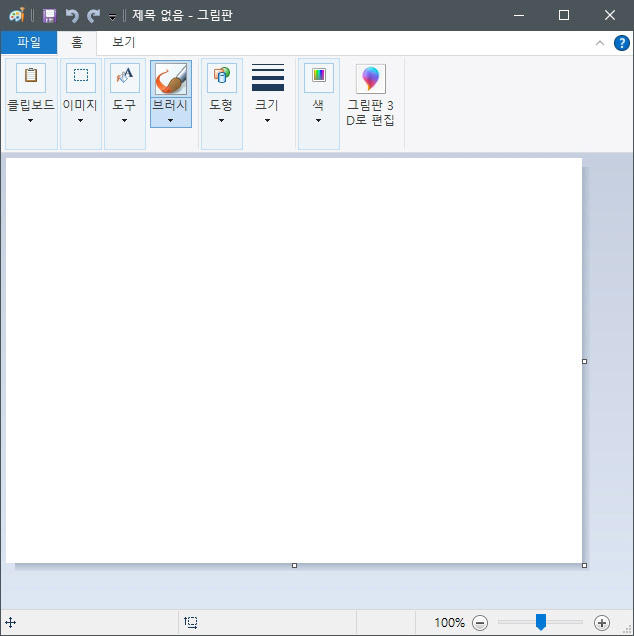Image resolution: width=634 pixels, height=636 pixels.
Task: Open the 파일 menu
Action: click(x=29, y=42)
